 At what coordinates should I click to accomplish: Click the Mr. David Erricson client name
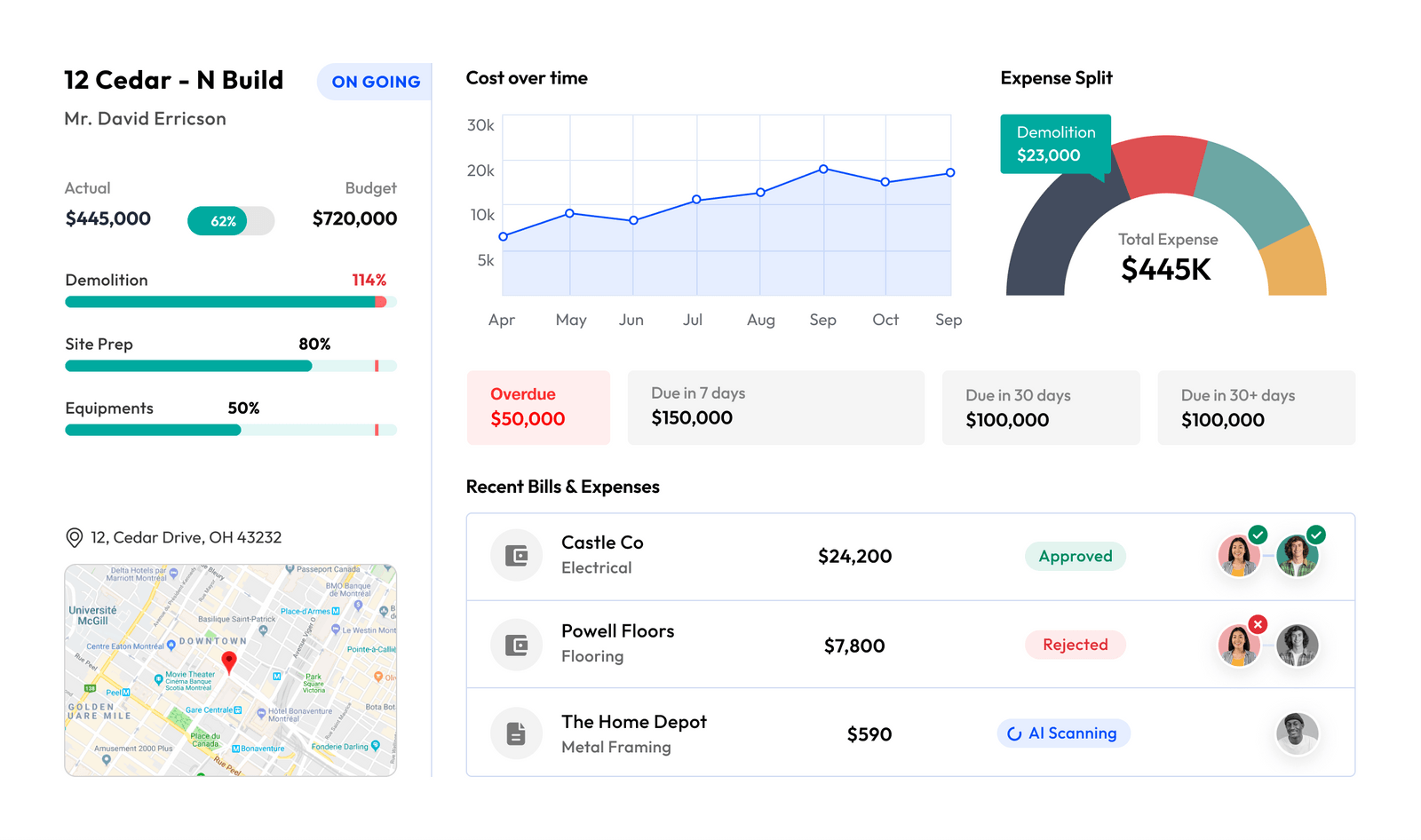145,119
